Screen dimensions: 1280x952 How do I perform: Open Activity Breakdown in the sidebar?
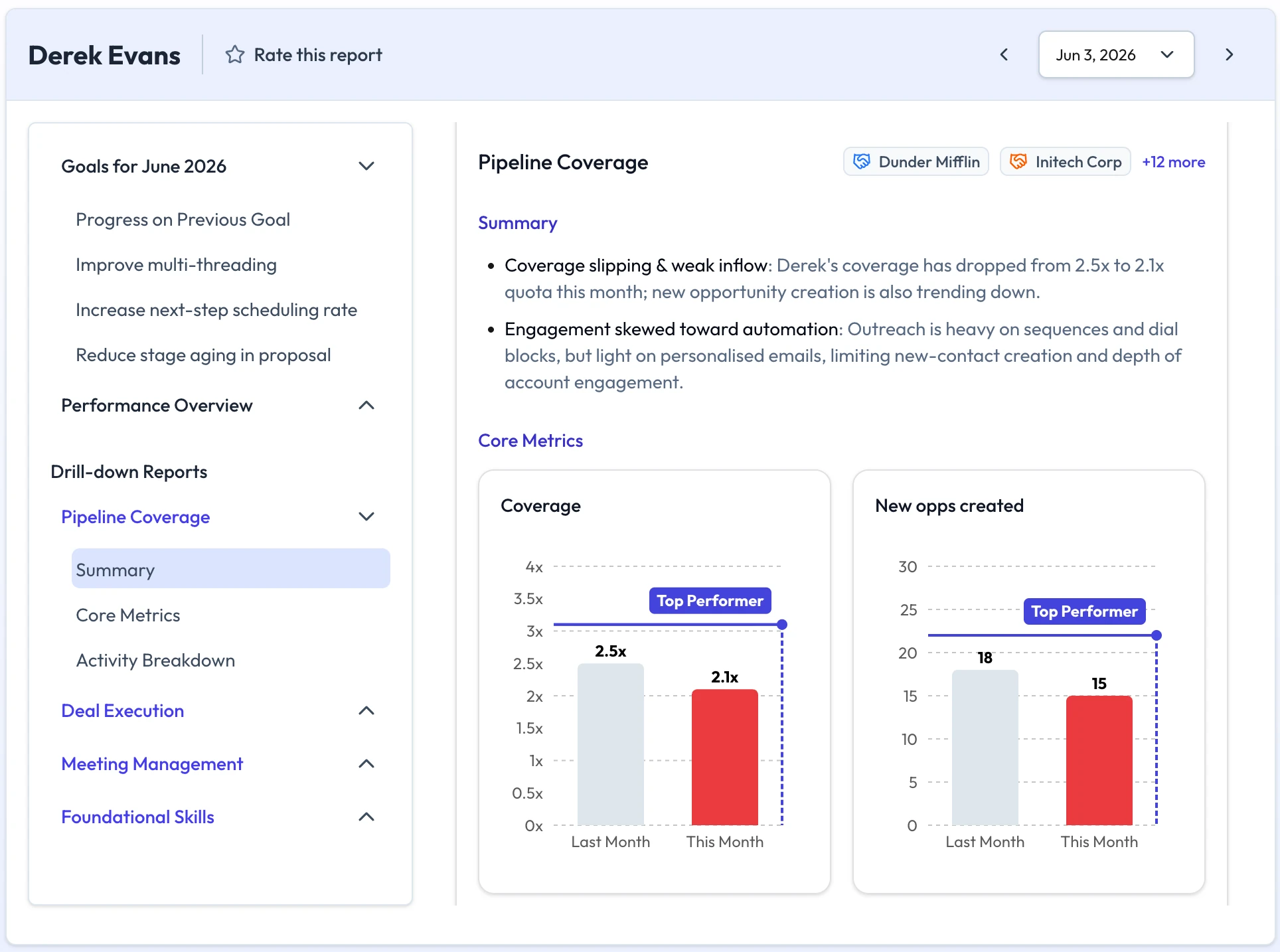pos(155,661)
